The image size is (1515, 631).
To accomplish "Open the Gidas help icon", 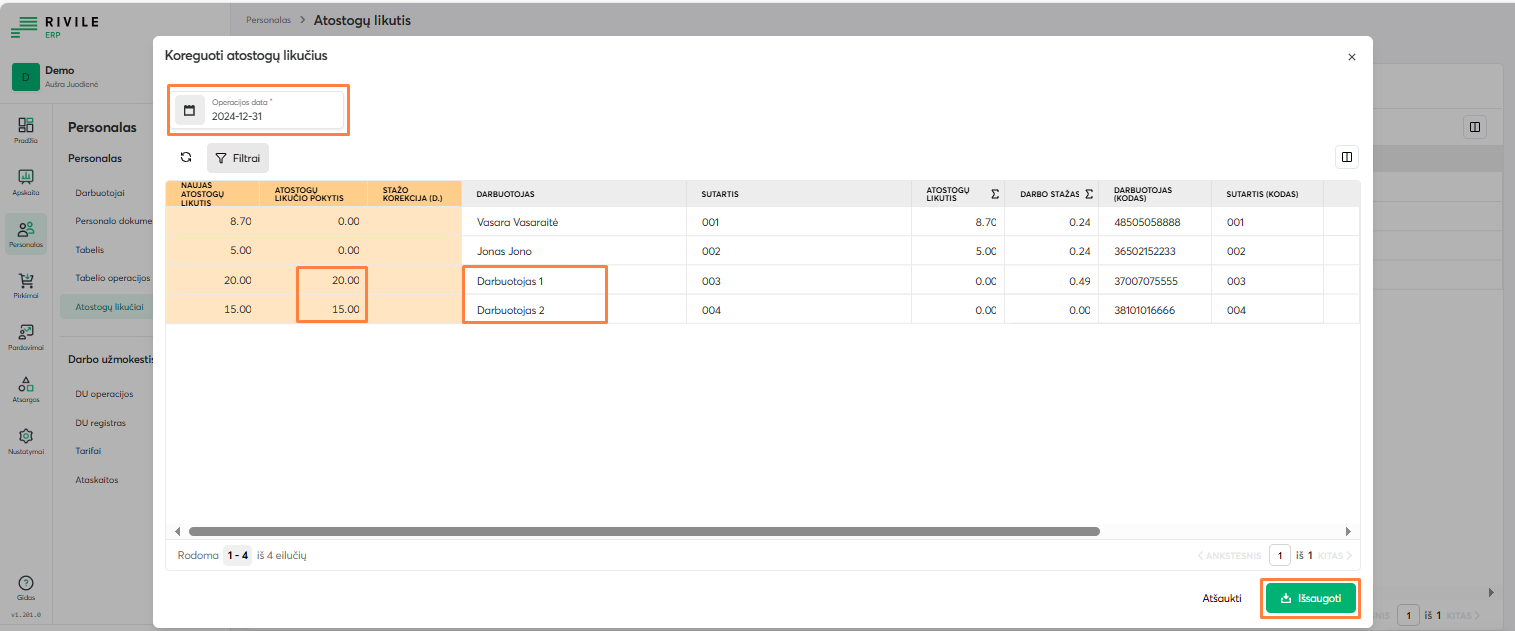I will coord(26,586).
